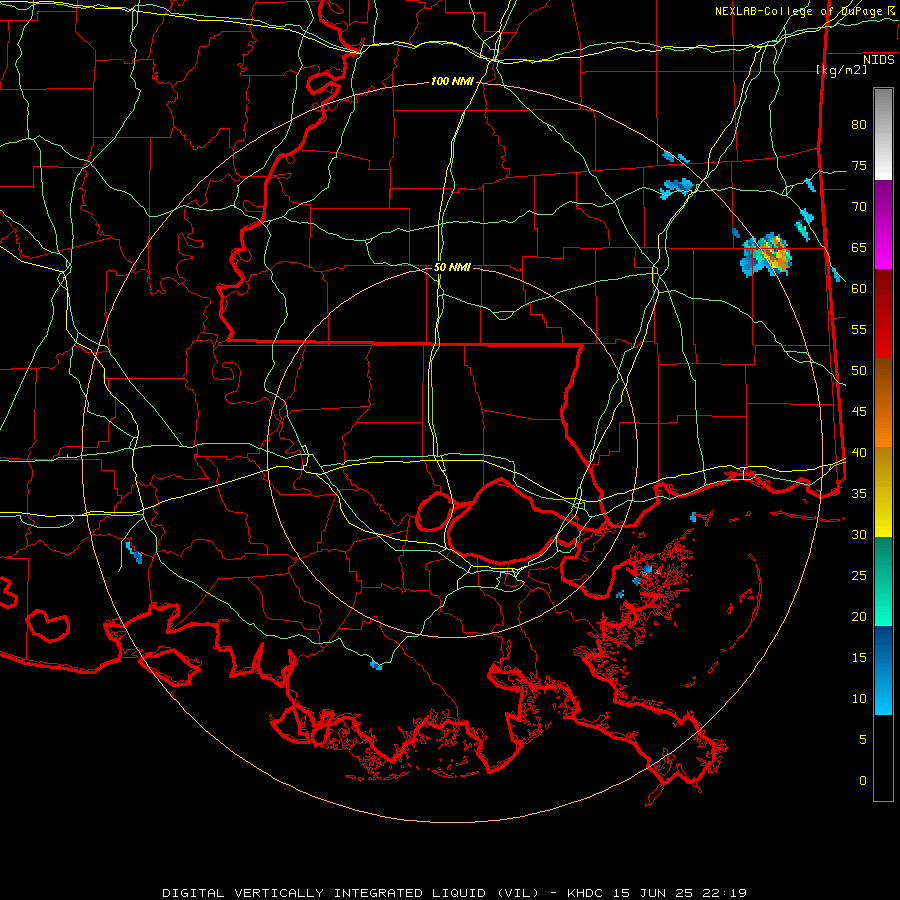Select the 100 NMI range ring label
Screen dimensions: 900x900
click(452, 82)
